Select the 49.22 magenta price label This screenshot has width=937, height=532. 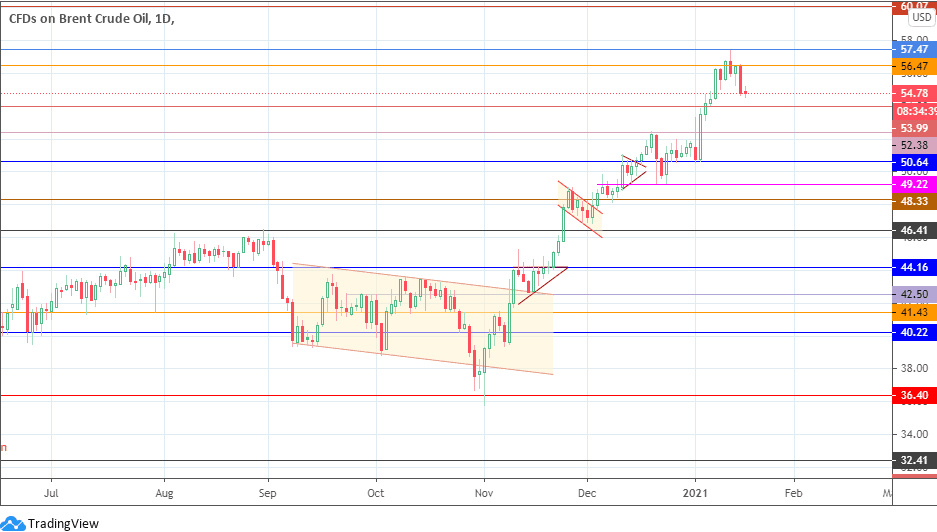coord(914,184)
